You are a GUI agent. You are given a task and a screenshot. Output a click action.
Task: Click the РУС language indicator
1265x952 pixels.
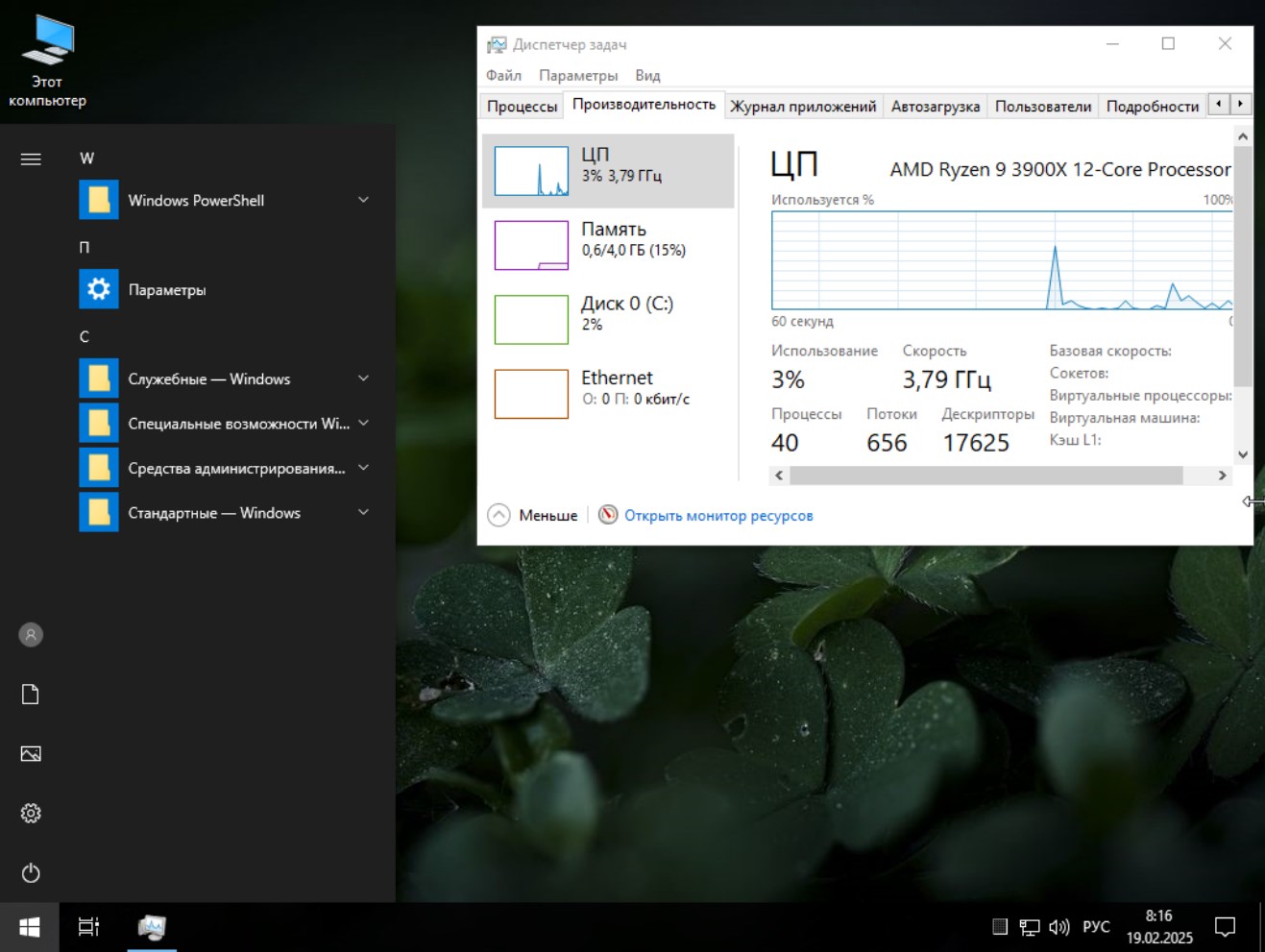(x=1096, y=927)
